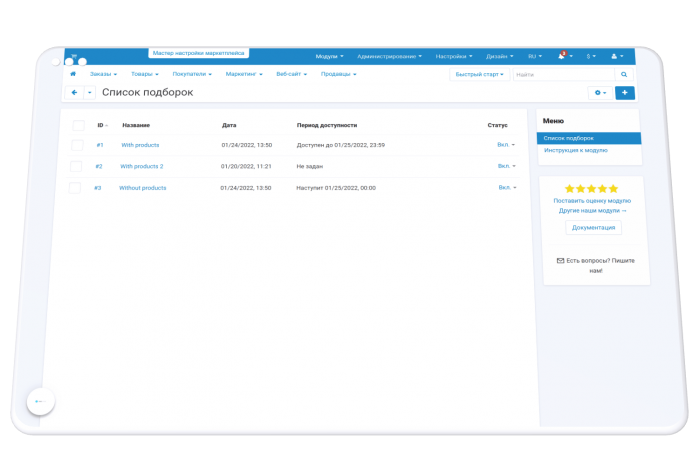Open status dropdown for With products 2
Image resolution: width=700 pixels, height=466 pixels.
pos(507,166)
